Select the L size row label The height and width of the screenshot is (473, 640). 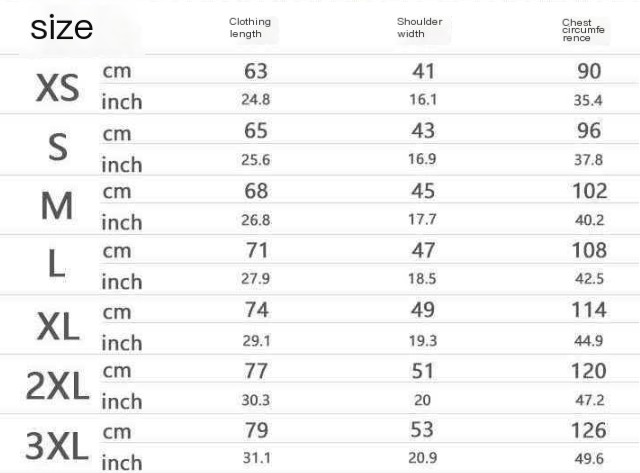pyautogui.click(x=57, y=265)
